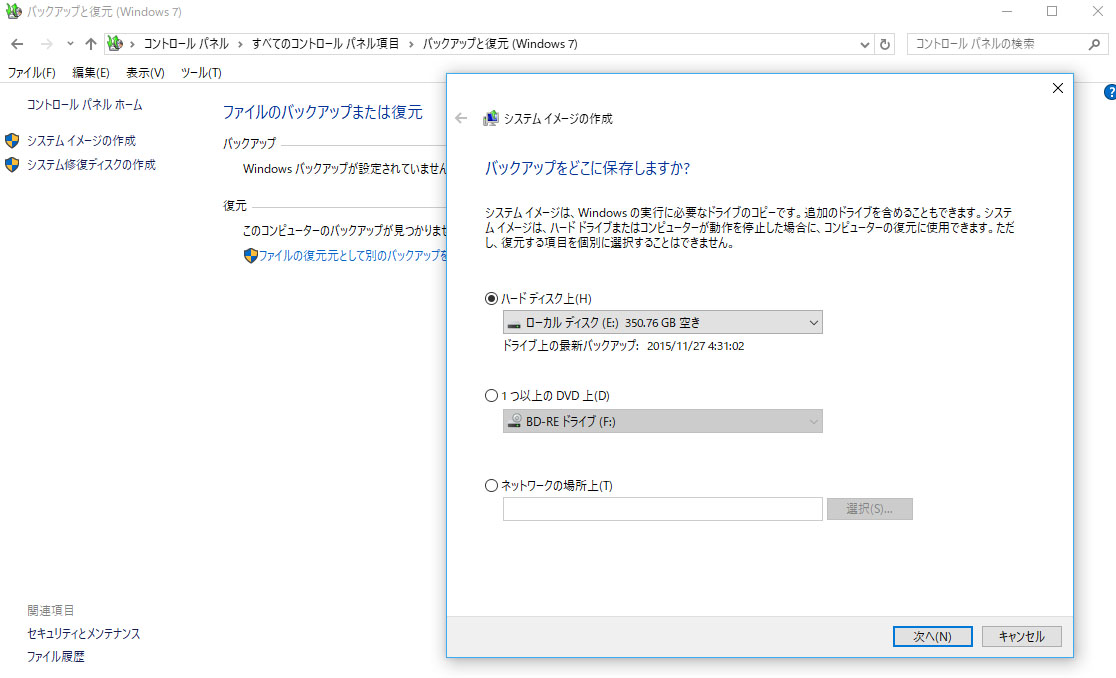Click the ファイルのバックアップまたは復元 heading
This screenshot has width=1116, height=678.
tap(322, 112)
